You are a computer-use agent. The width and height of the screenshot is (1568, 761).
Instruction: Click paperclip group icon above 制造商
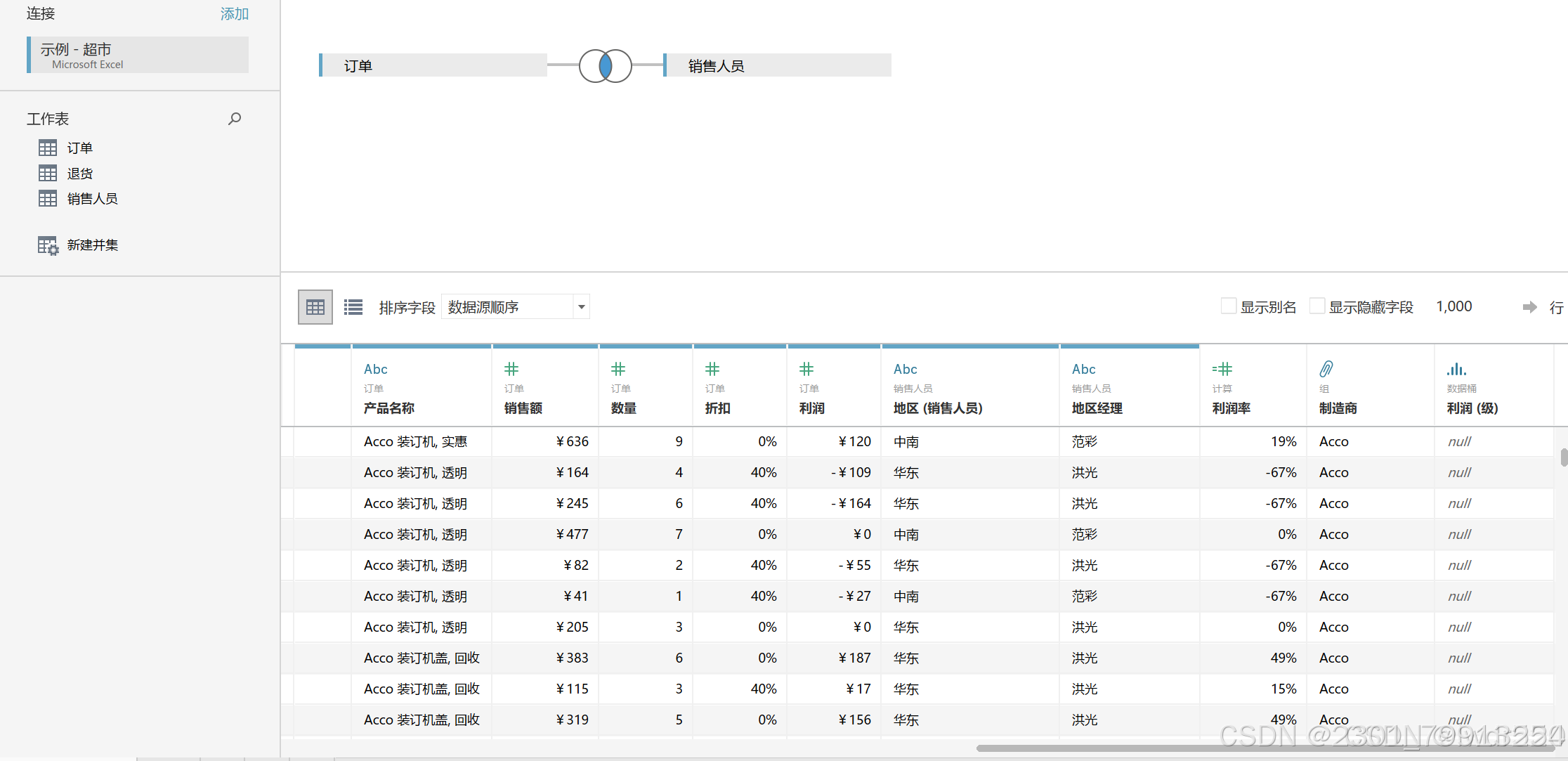(x=1326, y=369)
